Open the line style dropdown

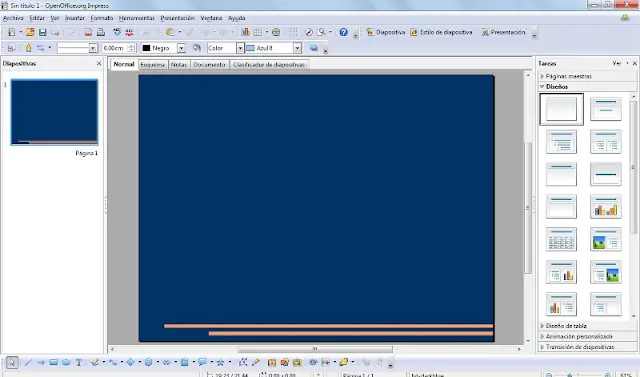93,48
